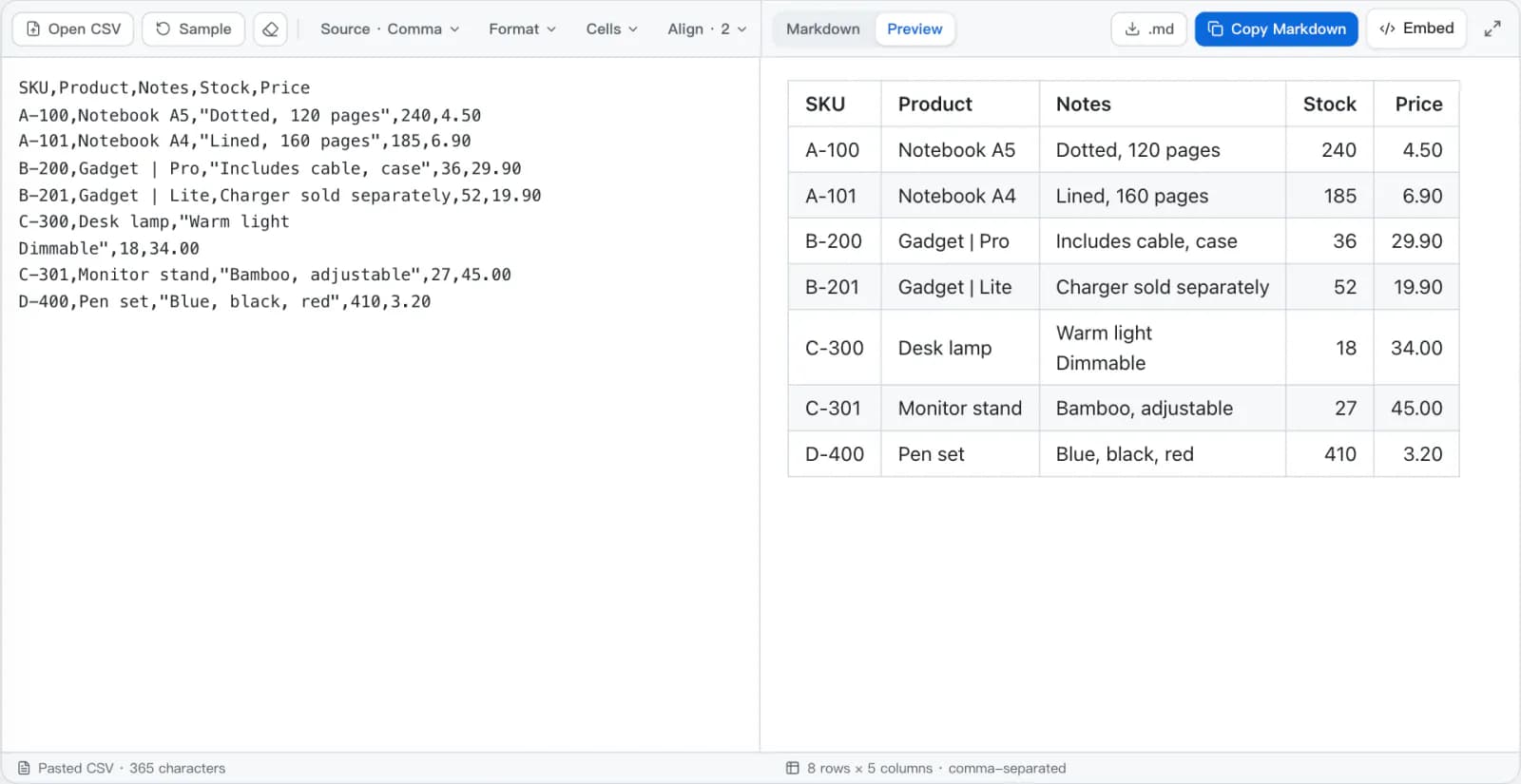Click the Warm light Dimmable cell
The width and height of the screenshot is (1521, 784).
coord(1163,348)
